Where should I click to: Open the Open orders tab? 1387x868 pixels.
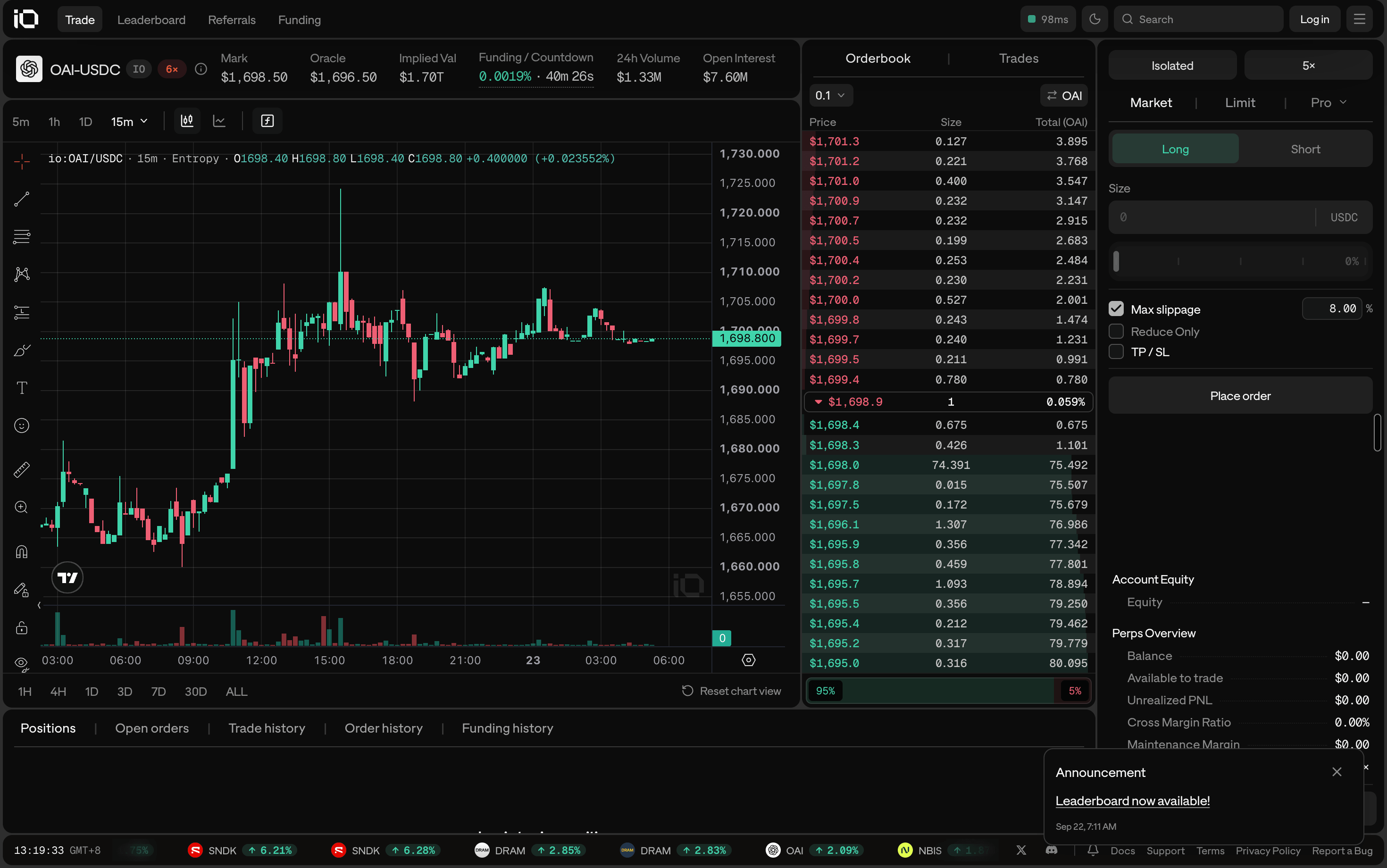[x=151, y=728]
